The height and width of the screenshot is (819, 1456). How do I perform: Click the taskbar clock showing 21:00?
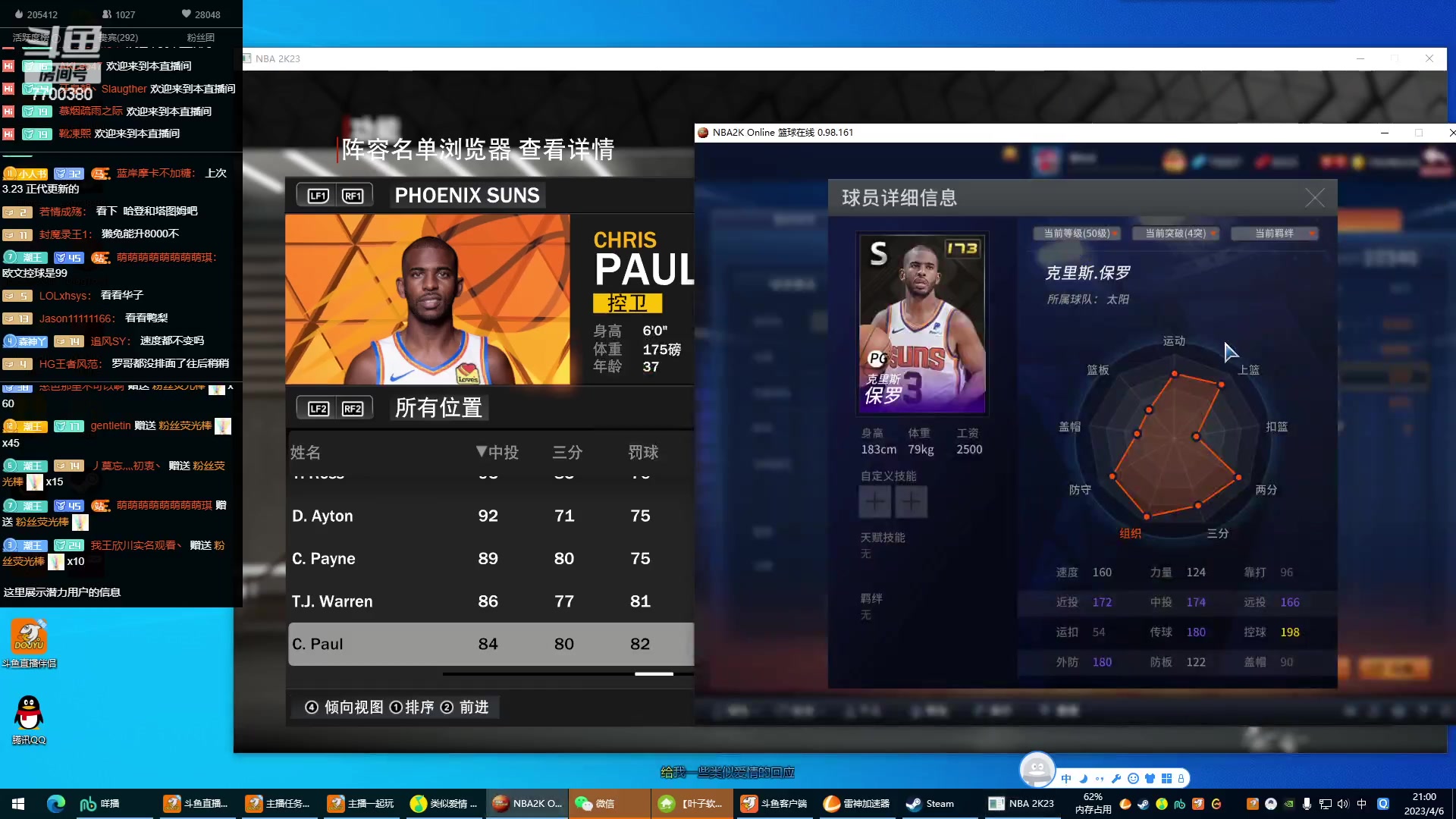1423,804
